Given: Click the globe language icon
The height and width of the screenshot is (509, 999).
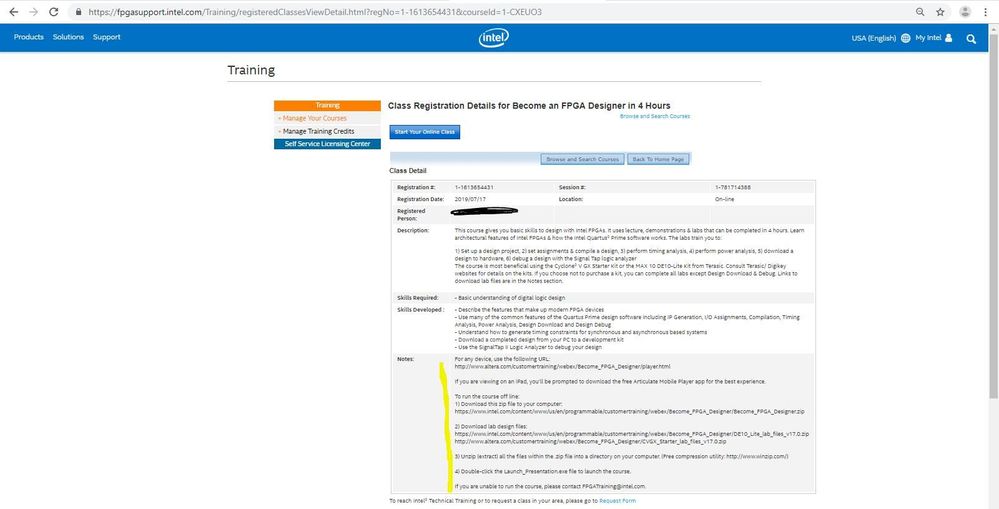Looking at the screenshot, I should point(906,38).
